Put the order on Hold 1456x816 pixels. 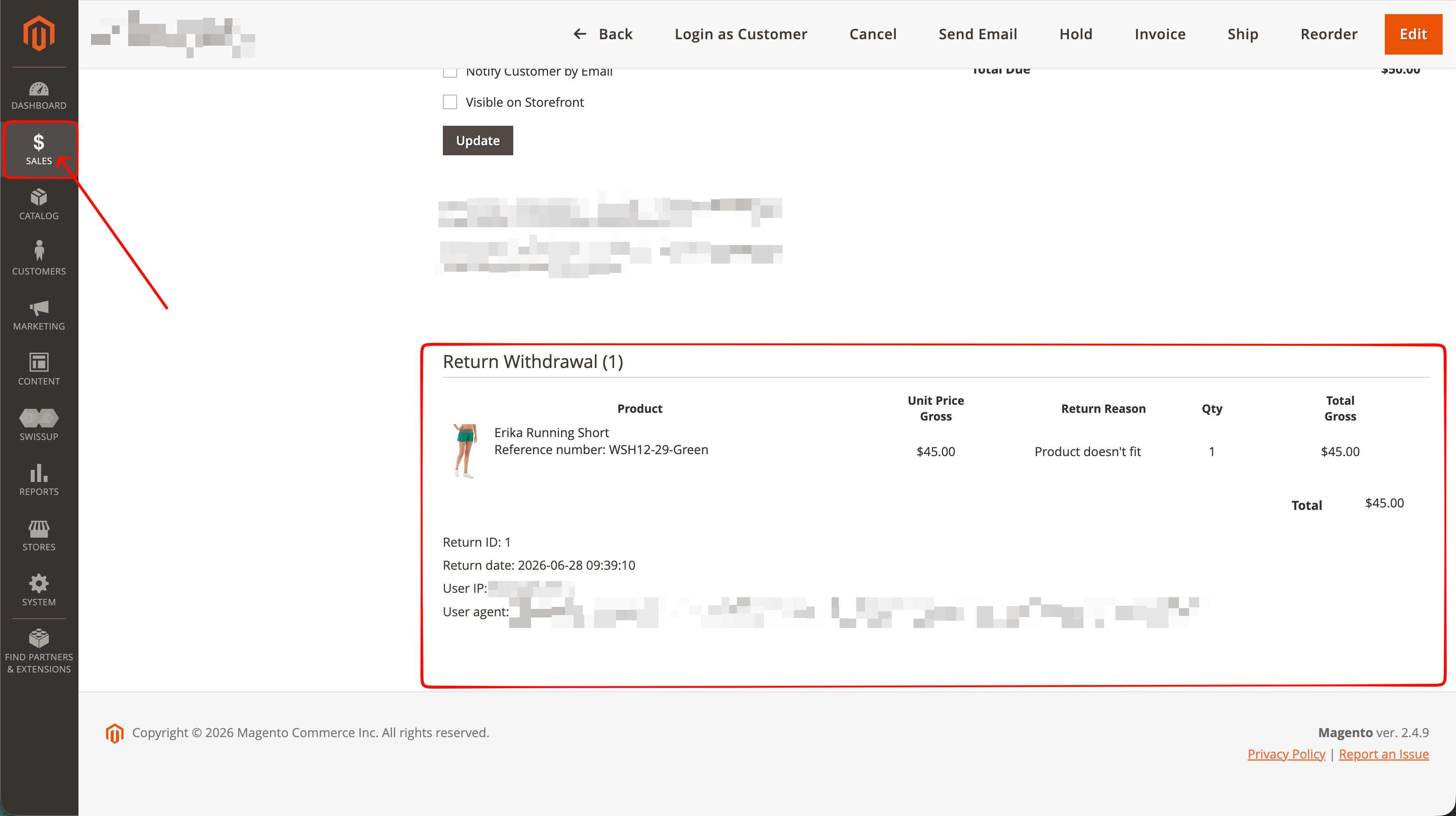[1075, 34]
